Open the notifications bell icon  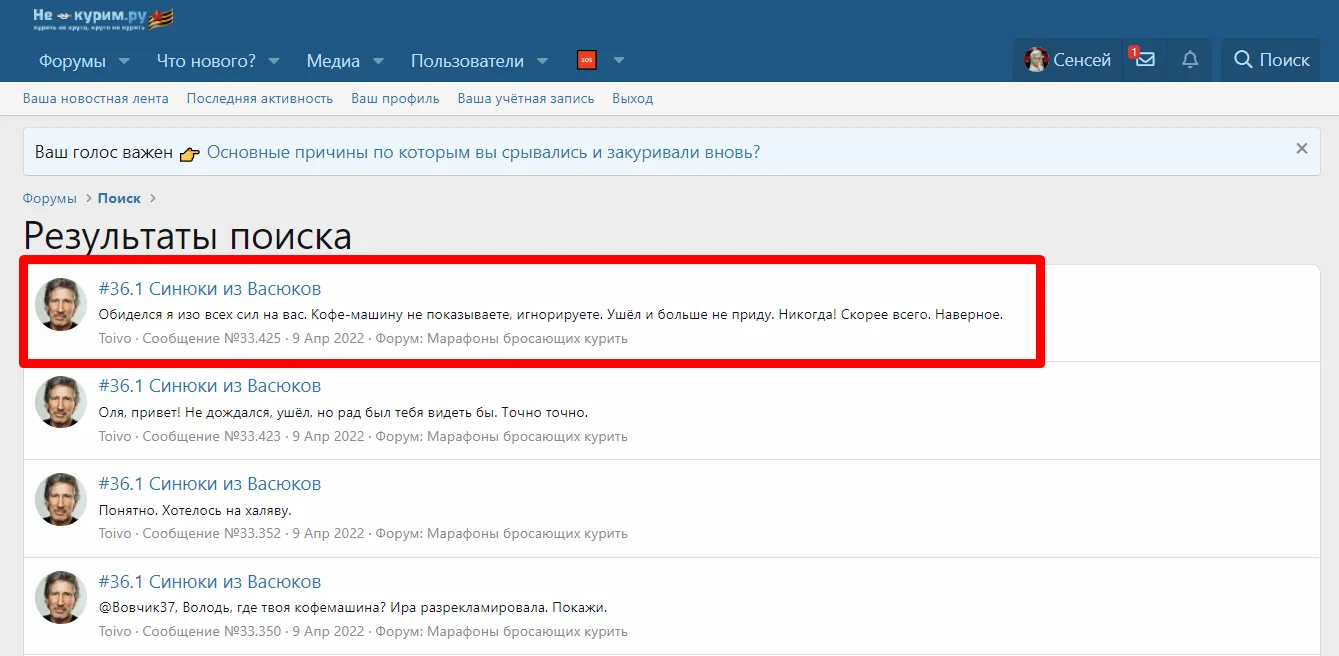[1190, 60]
